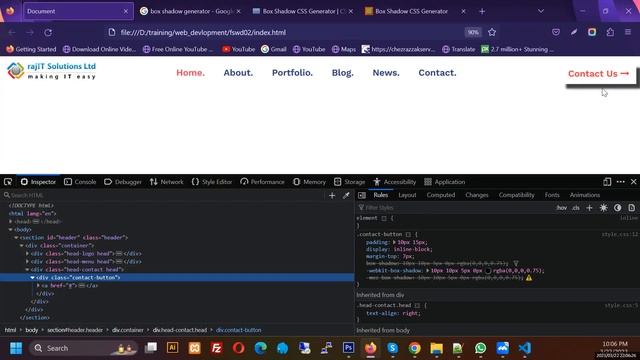Open a new browser tab with plus
Viewport: 640px width, 360px height.
pyautogui.click(x=482, y=11)
